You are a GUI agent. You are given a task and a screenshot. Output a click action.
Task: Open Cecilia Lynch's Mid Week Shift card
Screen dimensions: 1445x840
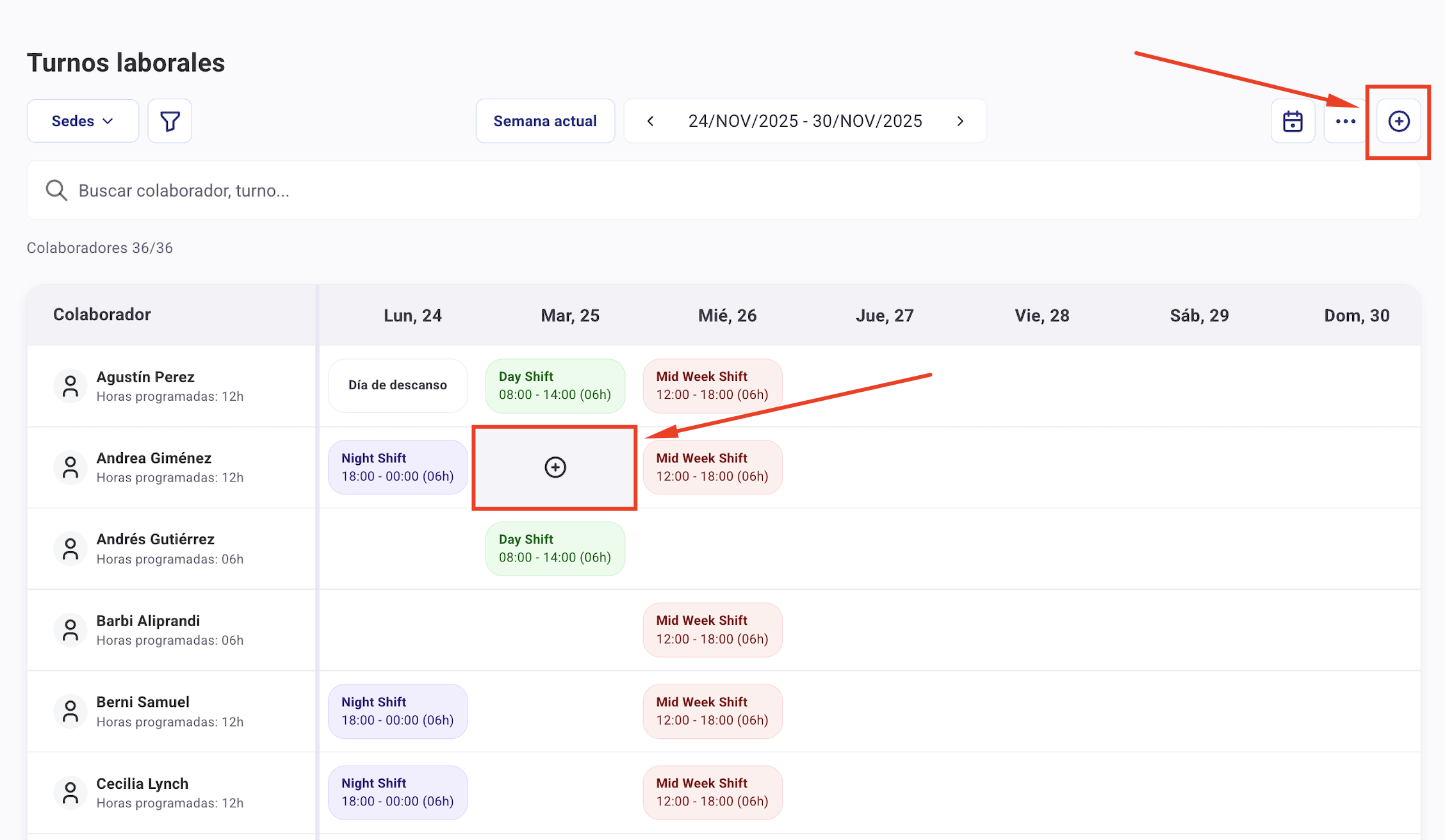(x=712, y=793)
